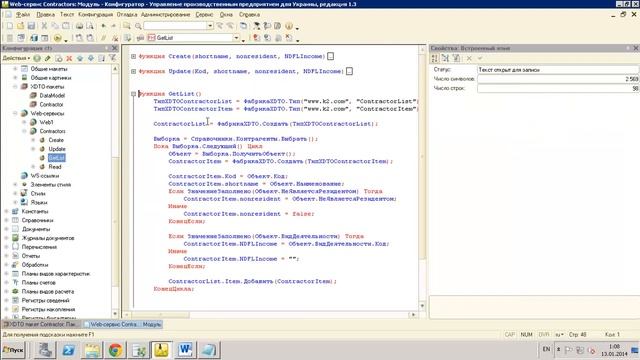The image size is (640, 360).
Task: Click the Статус field in the Properties panel
Action: coord(558,70)
